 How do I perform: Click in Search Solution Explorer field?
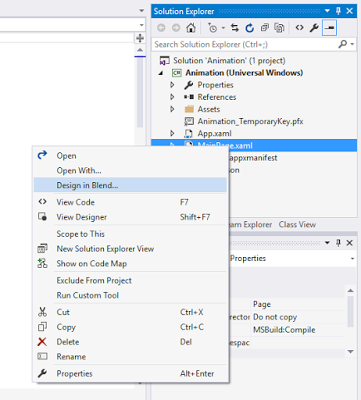[x=245, y=44]
